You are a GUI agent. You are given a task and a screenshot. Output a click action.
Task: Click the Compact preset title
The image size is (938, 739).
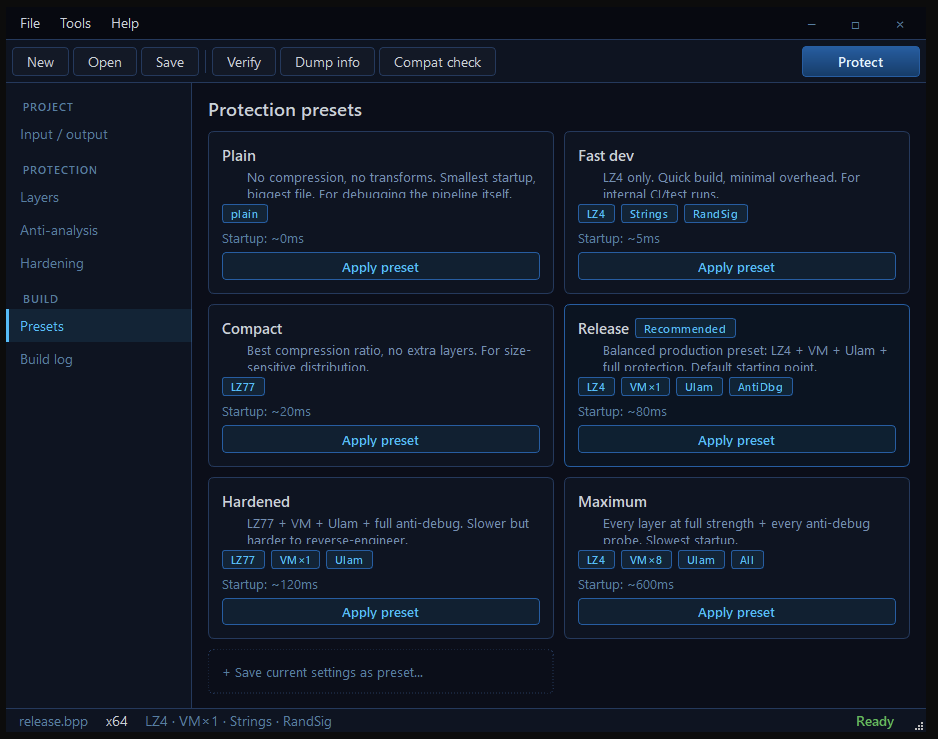(x=252, y=329)
